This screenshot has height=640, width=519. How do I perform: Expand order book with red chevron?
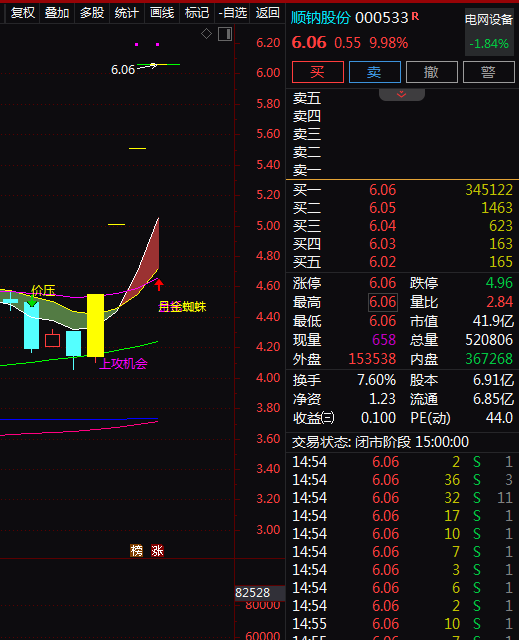point(402,94)
